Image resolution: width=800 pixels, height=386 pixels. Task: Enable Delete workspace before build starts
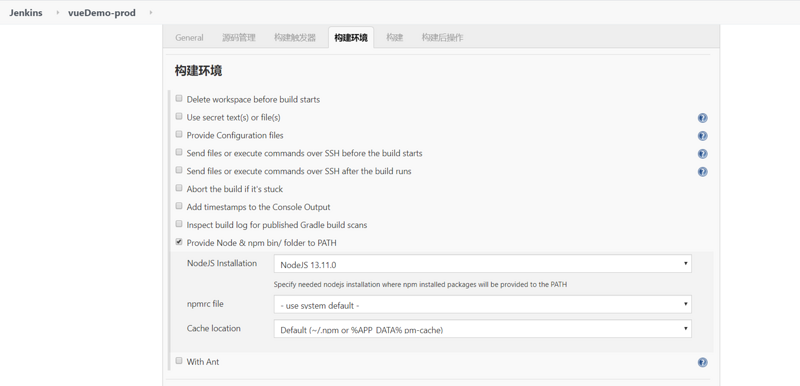pos(179,98)
